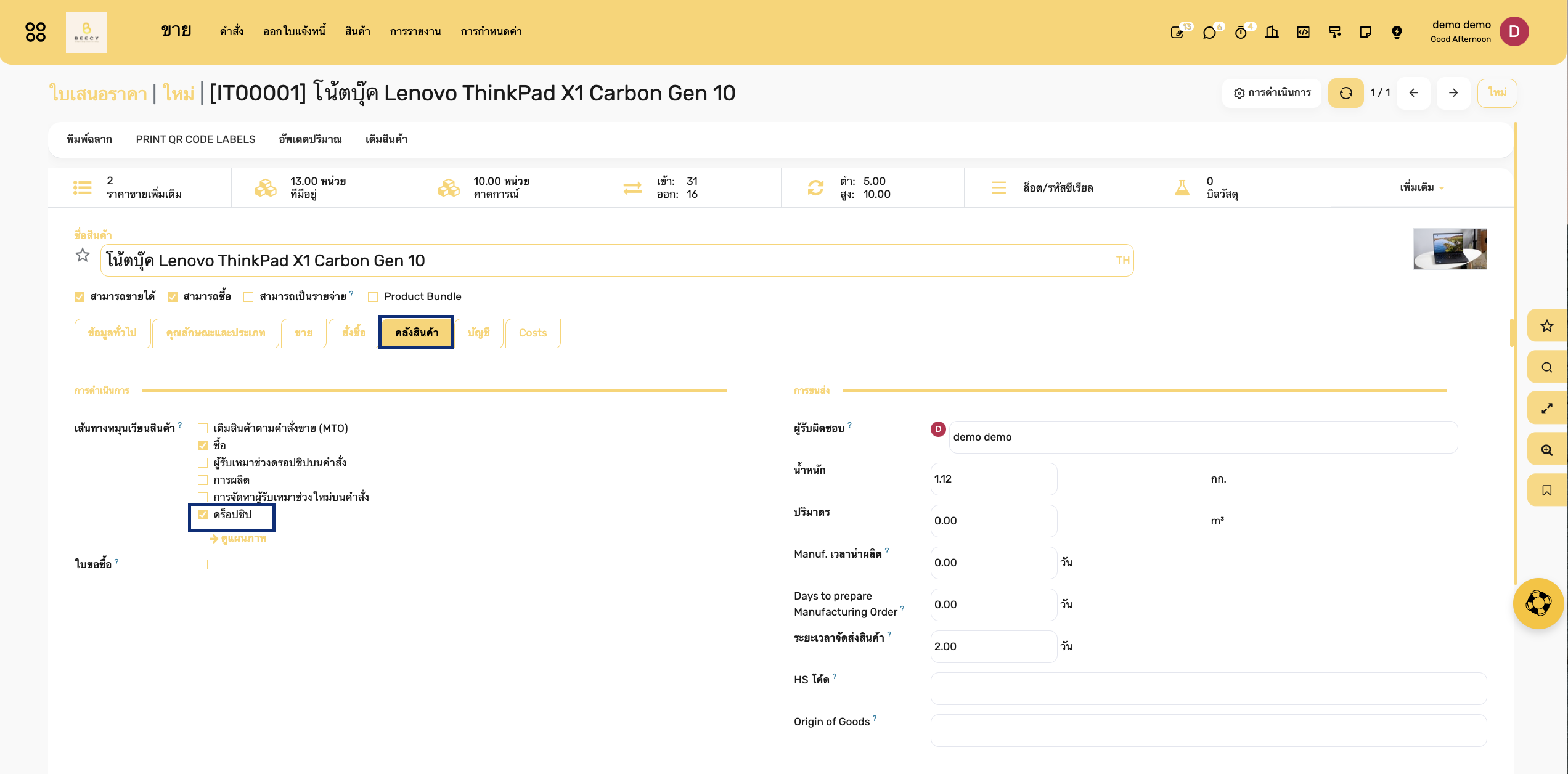1568x774 pixels.
Task: Click the เติมสินค้า button
Action: point(386,139)
